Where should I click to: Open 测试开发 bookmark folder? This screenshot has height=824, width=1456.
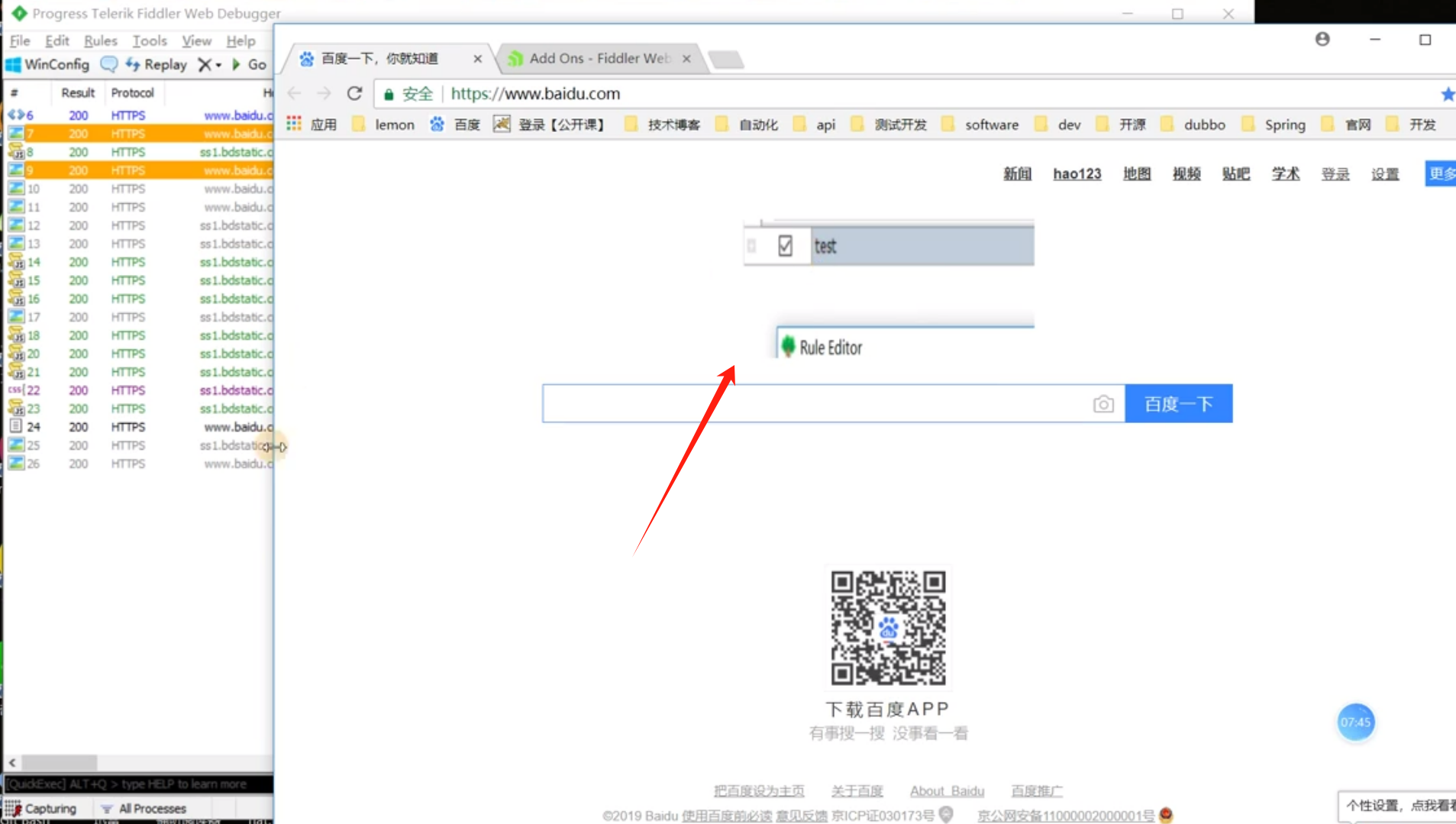click(889, 124)
